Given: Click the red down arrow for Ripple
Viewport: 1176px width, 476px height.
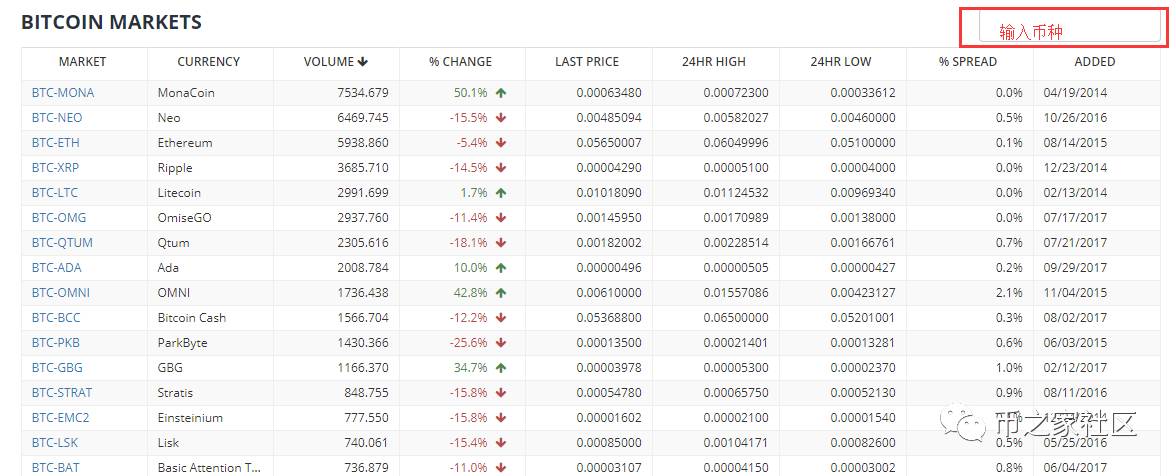Looking at the screenshot, I should pyautogui.click(x=501, y=168).
